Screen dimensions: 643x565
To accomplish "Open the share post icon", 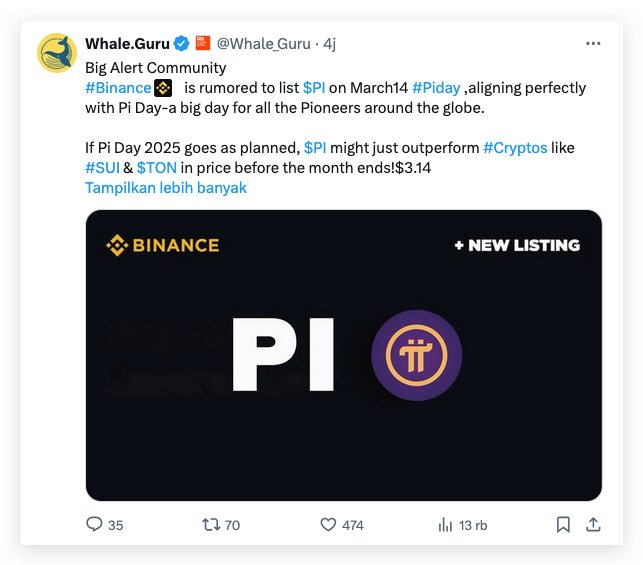I will (x=592, y=524).
